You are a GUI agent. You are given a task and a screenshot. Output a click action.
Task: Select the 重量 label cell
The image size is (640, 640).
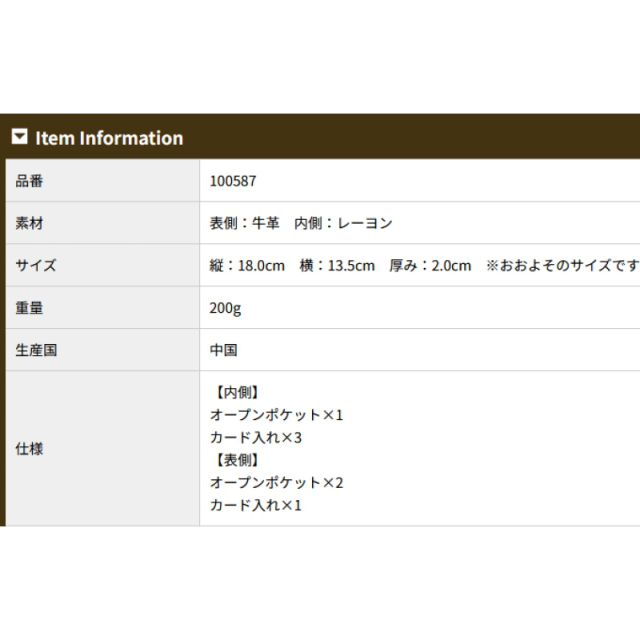pos(102,308)
